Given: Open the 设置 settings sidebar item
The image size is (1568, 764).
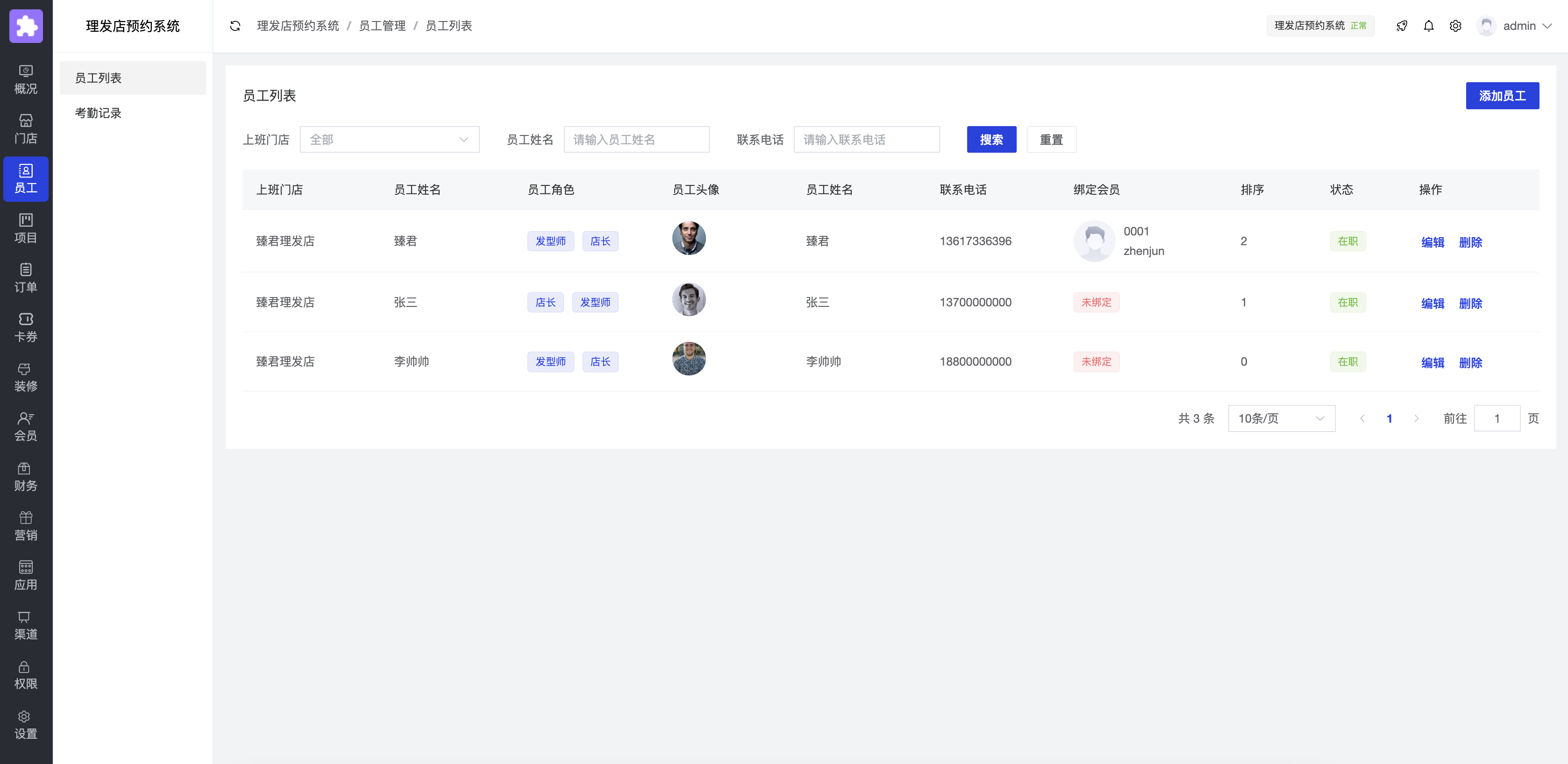Looking at the screenshot, I should click(x=26, y=724).
